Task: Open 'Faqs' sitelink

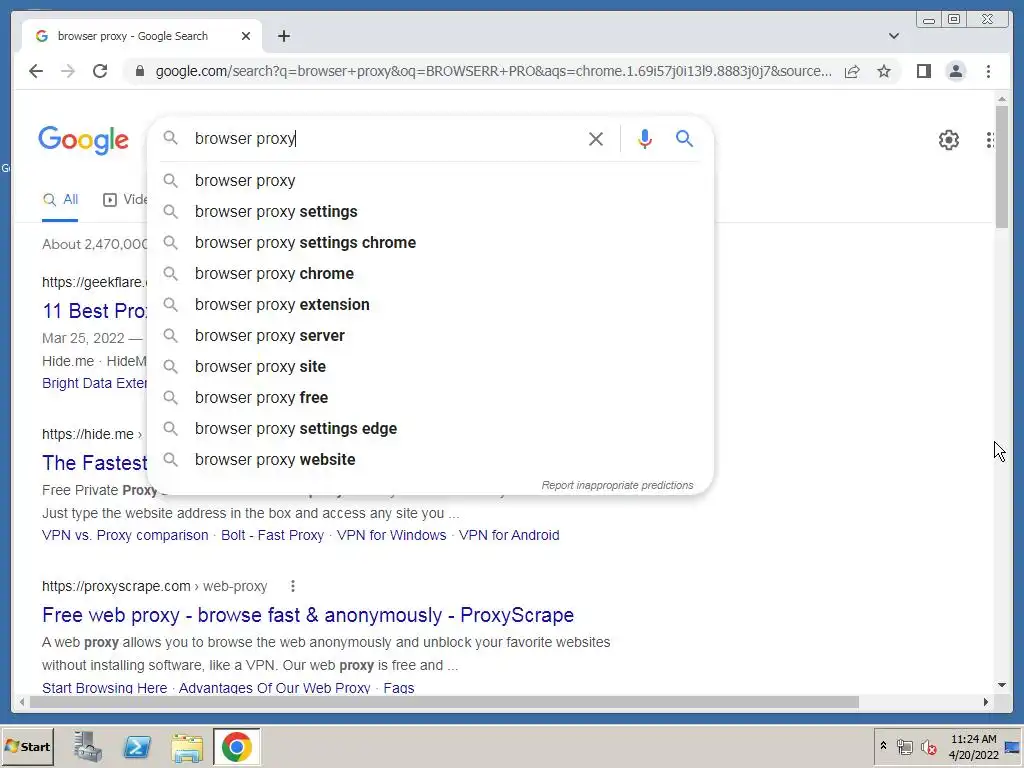Action: coord(399,688)
